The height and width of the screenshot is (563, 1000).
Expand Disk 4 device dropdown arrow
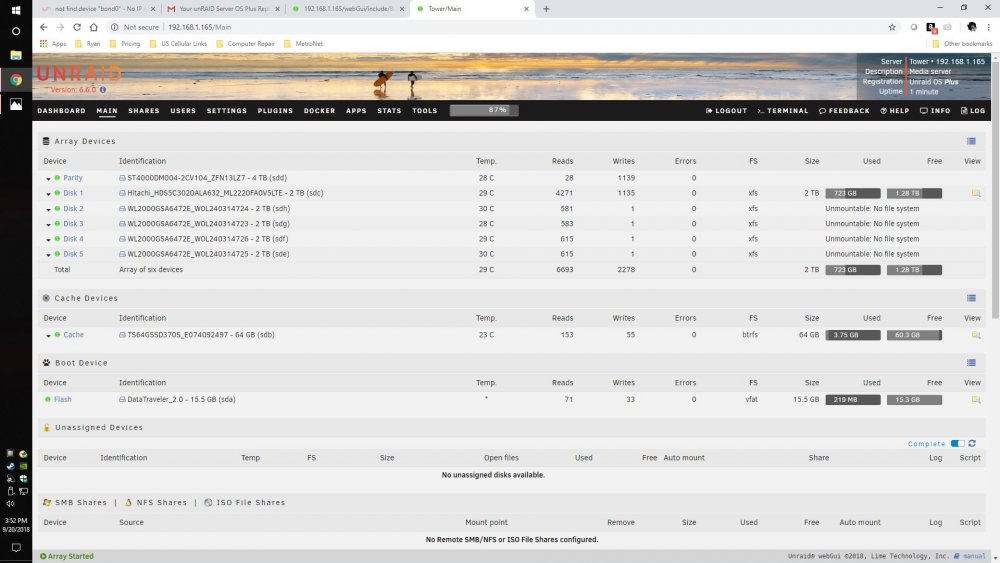coord(48,240)
